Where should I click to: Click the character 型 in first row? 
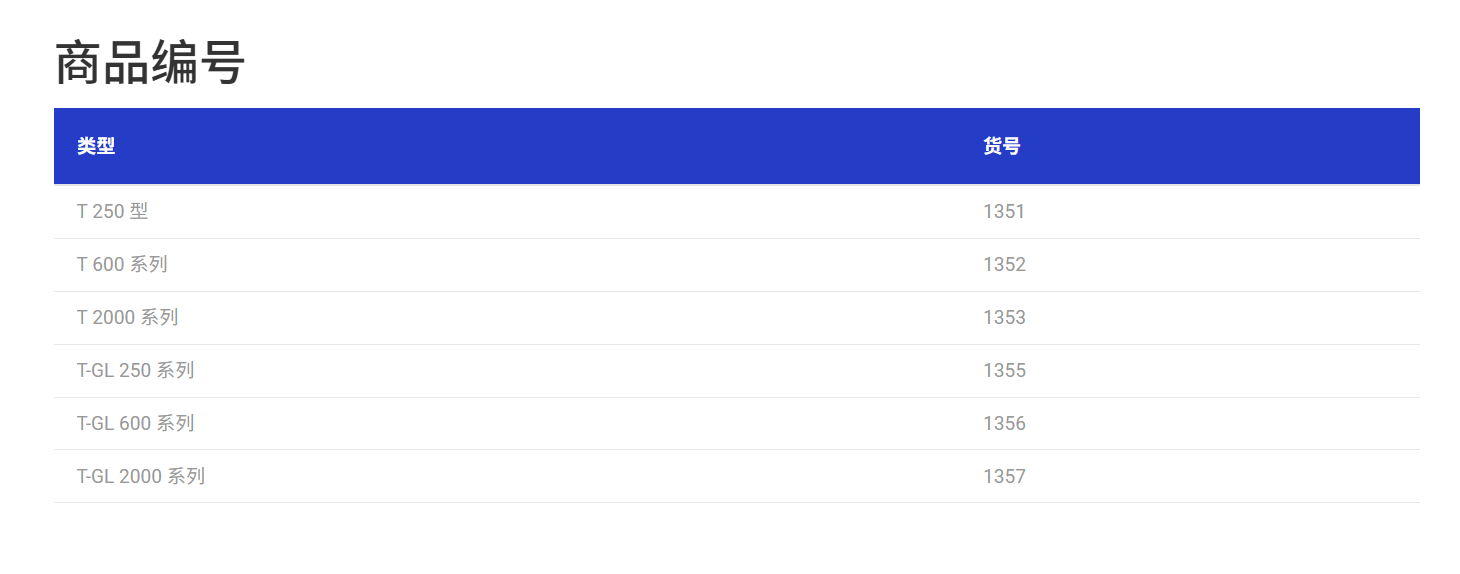[139, 211]
